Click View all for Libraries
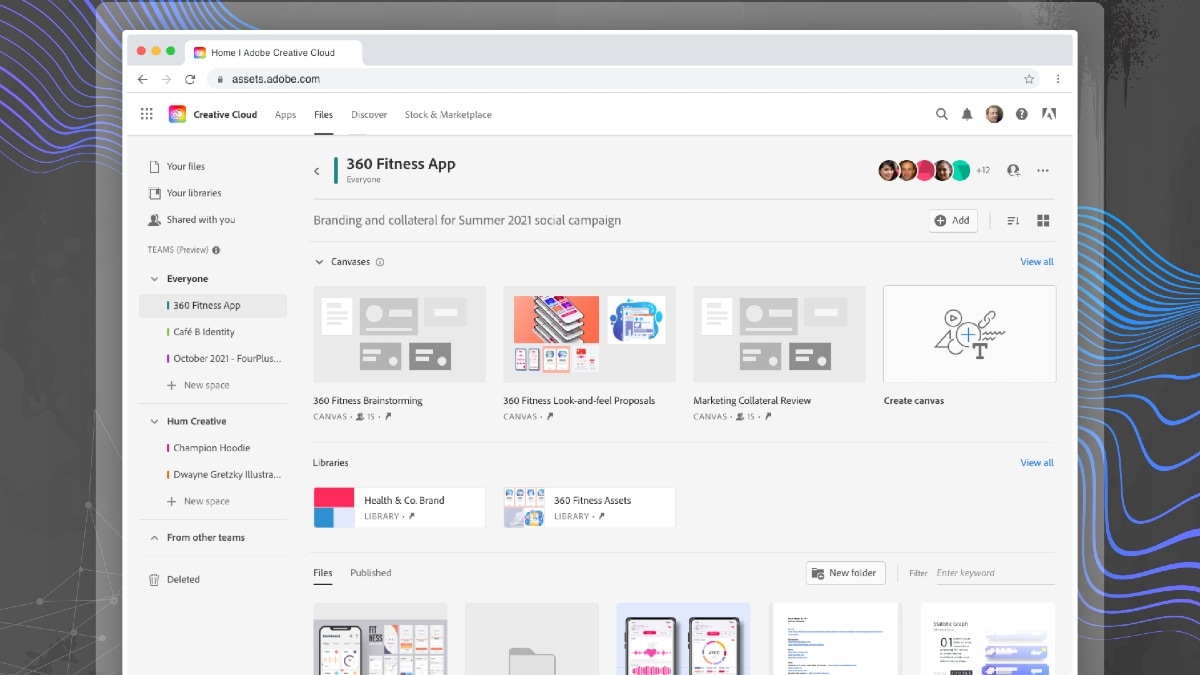Image resolution: width=1200 pixels, height=675 pixels. [1036, 463]
